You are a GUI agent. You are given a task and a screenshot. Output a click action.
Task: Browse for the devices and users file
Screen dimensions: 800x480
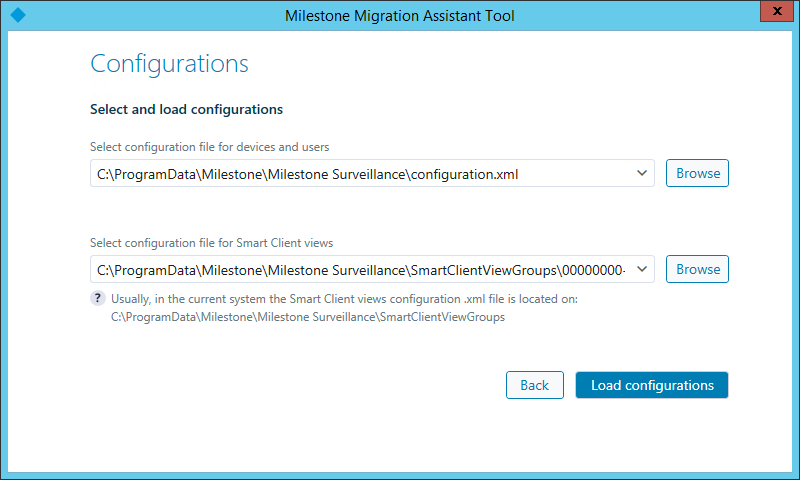697,173
